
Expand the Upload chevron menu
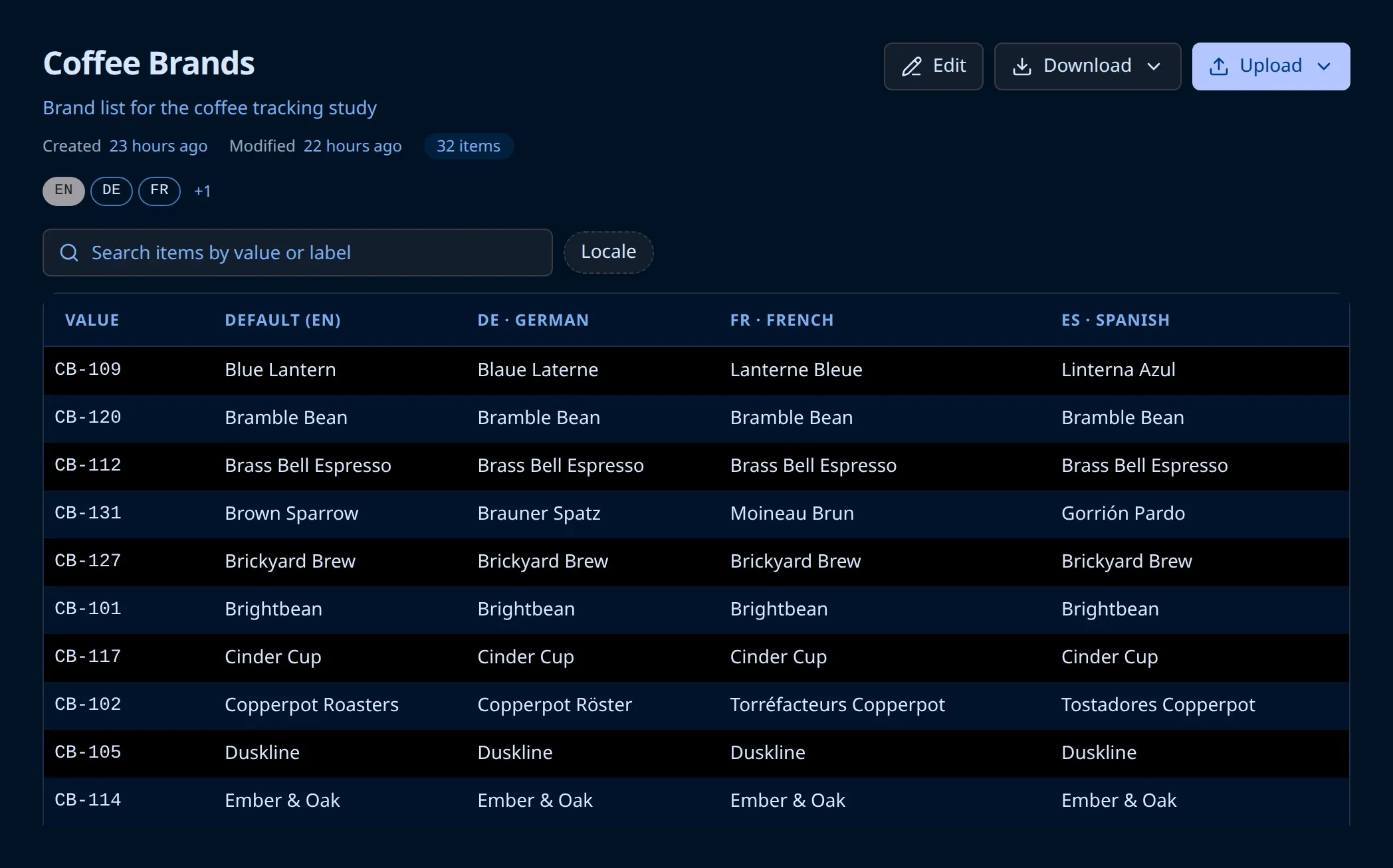[1324, 66]
